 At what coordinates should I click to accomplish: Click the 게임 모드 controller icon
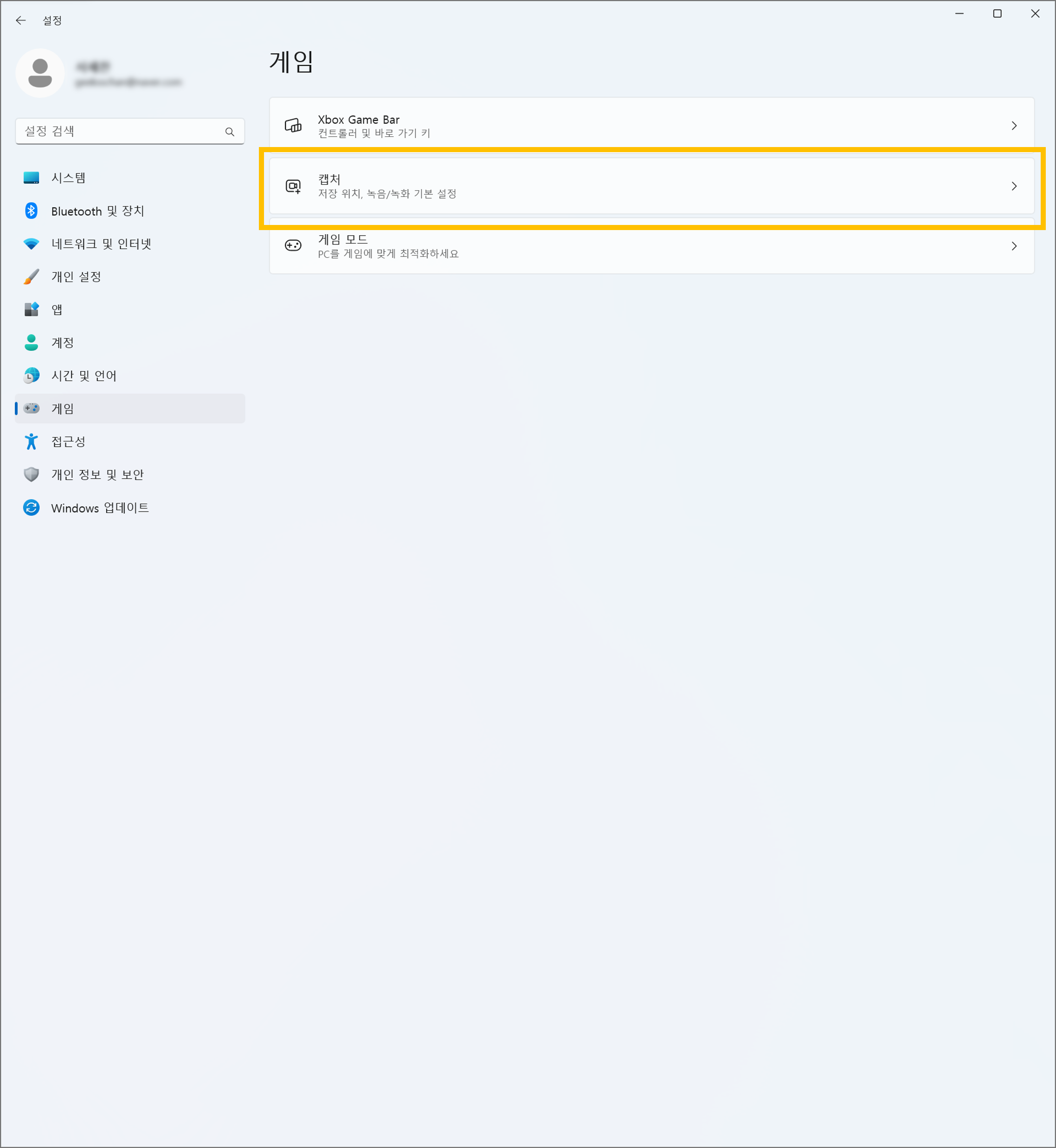click(293, 245)
